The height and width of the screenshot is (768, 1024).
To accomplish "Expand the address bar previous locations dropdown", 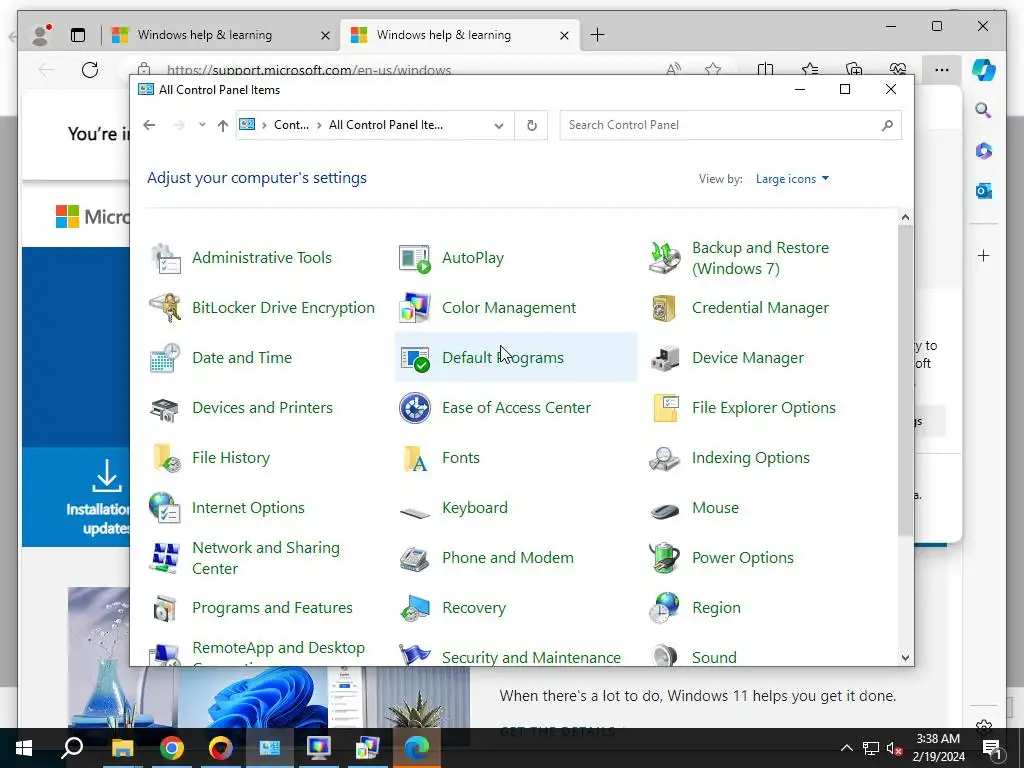I will [499, 125].
